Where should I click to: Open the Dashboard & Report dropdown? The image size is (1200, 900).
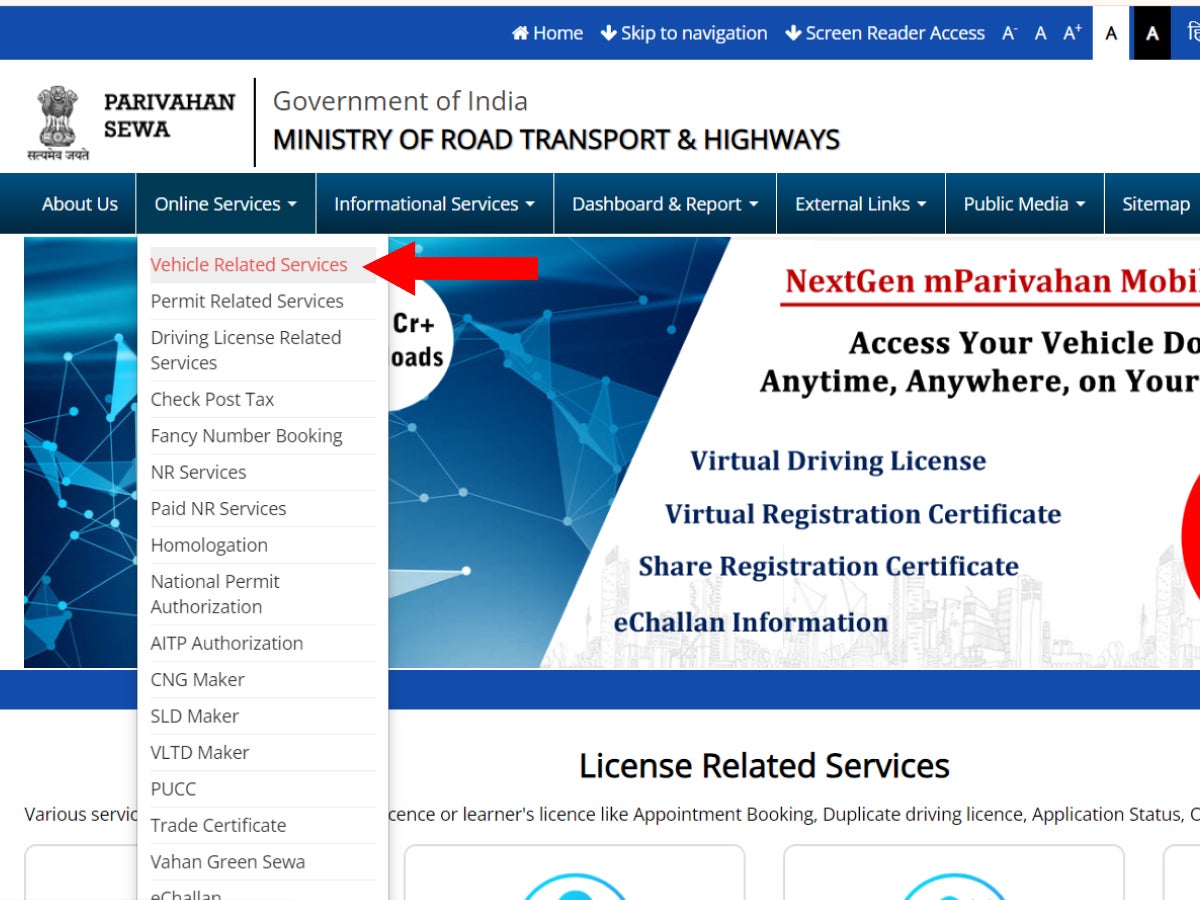(663, 203)
